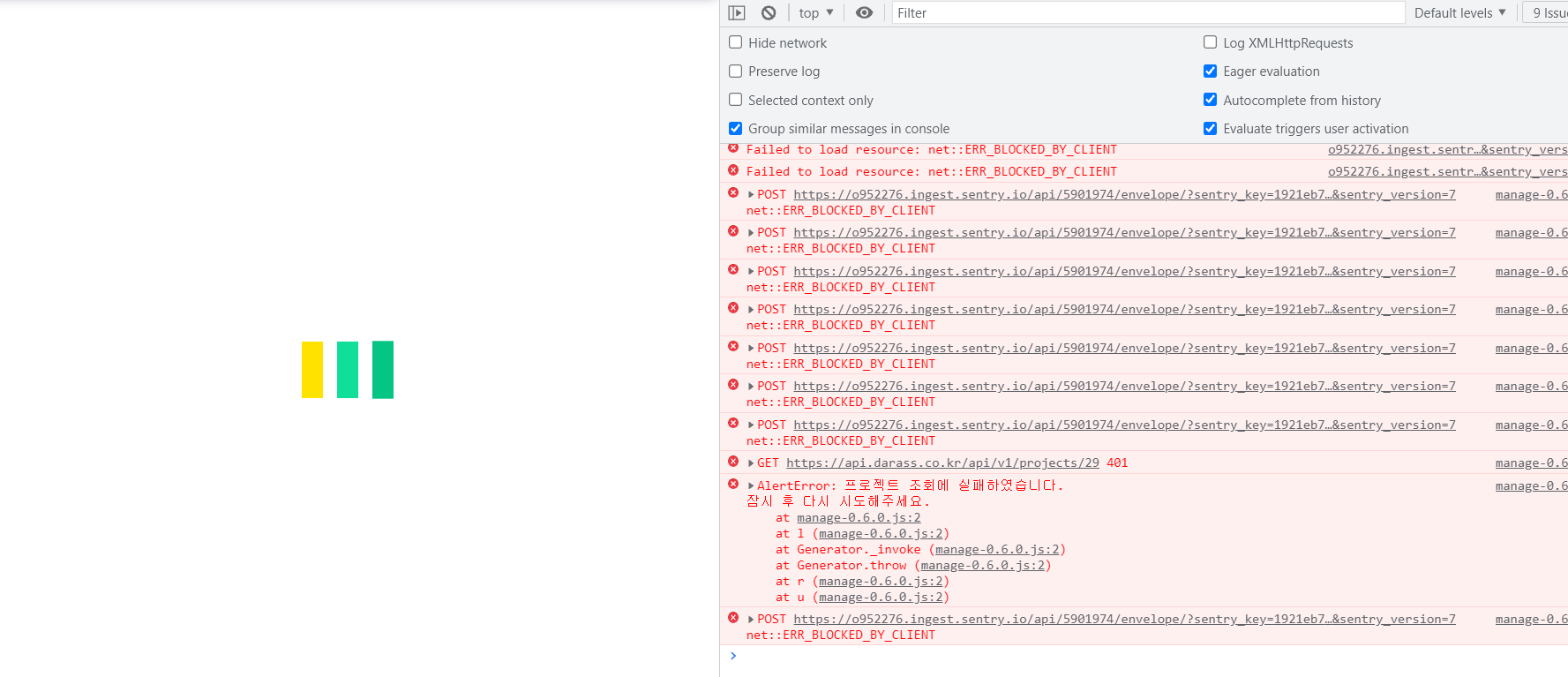
Task: Open the api.darass.co.kr projects/29 link
Action: point(942,463)
